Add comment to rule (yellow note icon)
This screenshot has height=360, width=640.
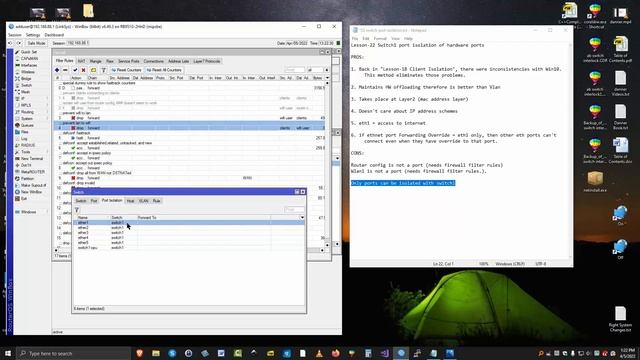click(93, 70)
